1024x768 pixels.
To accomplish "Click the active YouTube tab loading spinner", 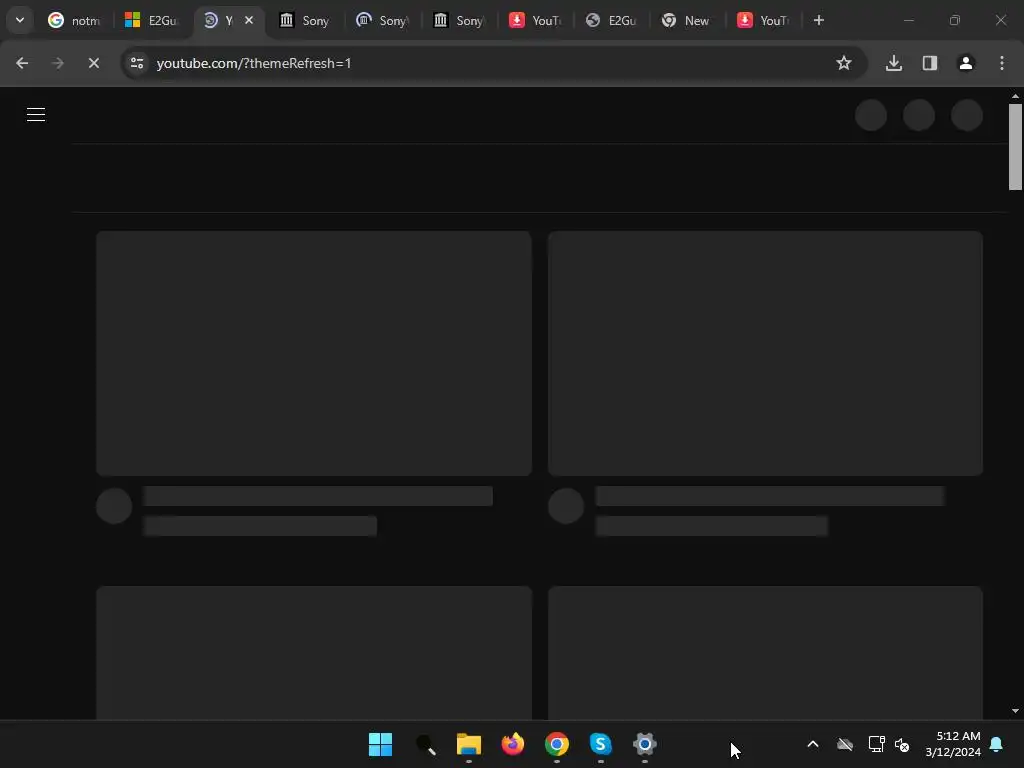I will tap(210, 20).
